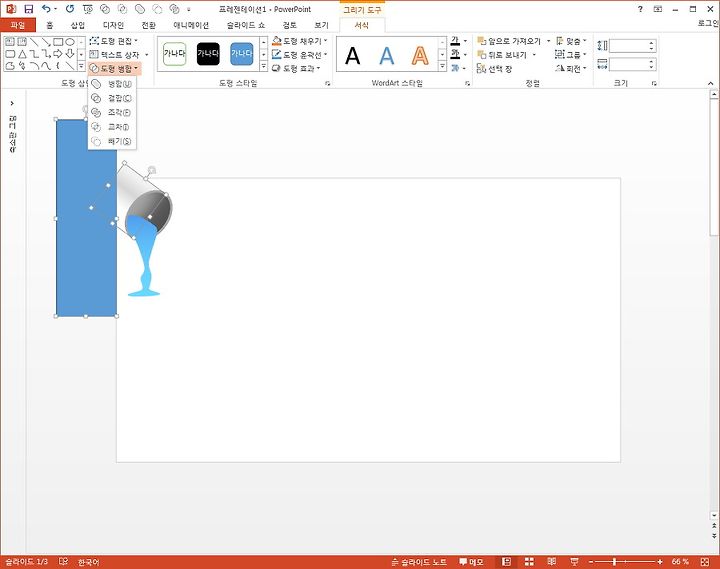Select the straight line shape
Viewport: 720px width, 569px height.
34,42
